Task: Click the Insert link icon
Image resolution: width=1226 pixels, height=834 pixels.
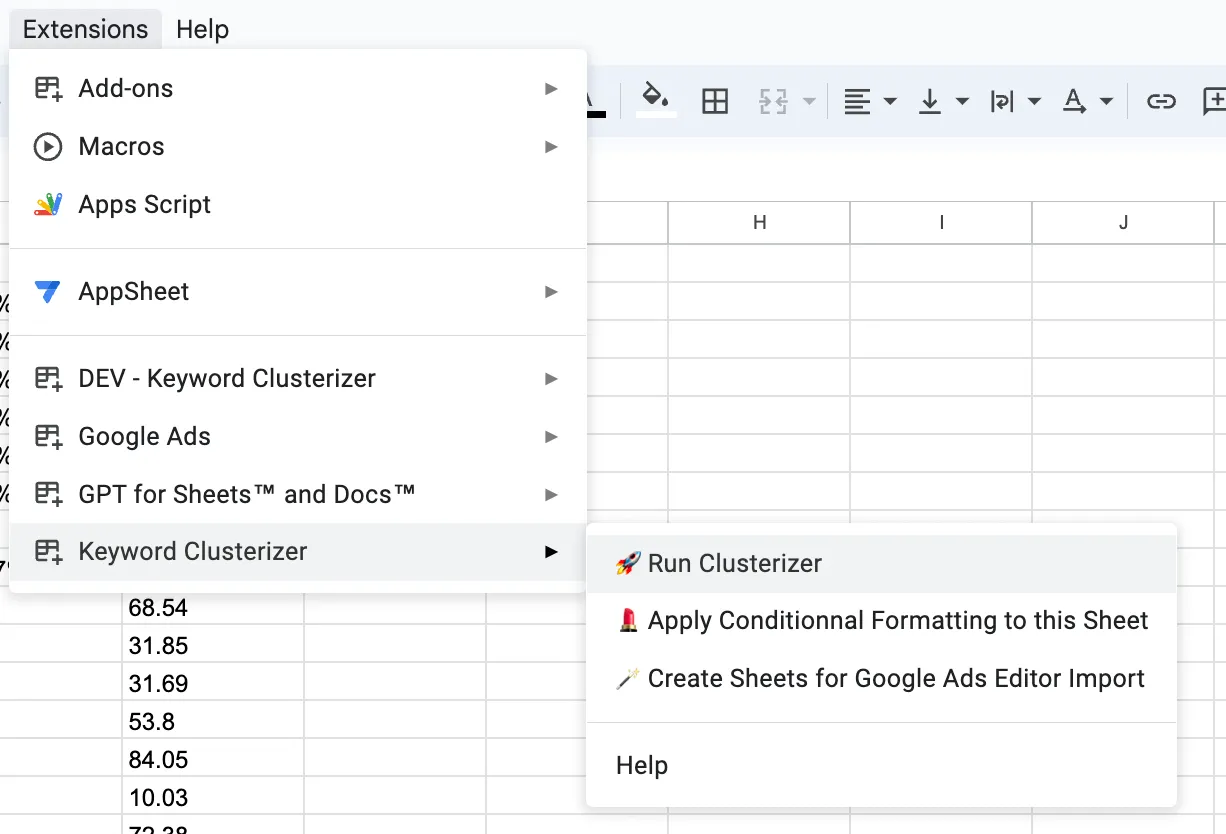Action: [1160, 101]
